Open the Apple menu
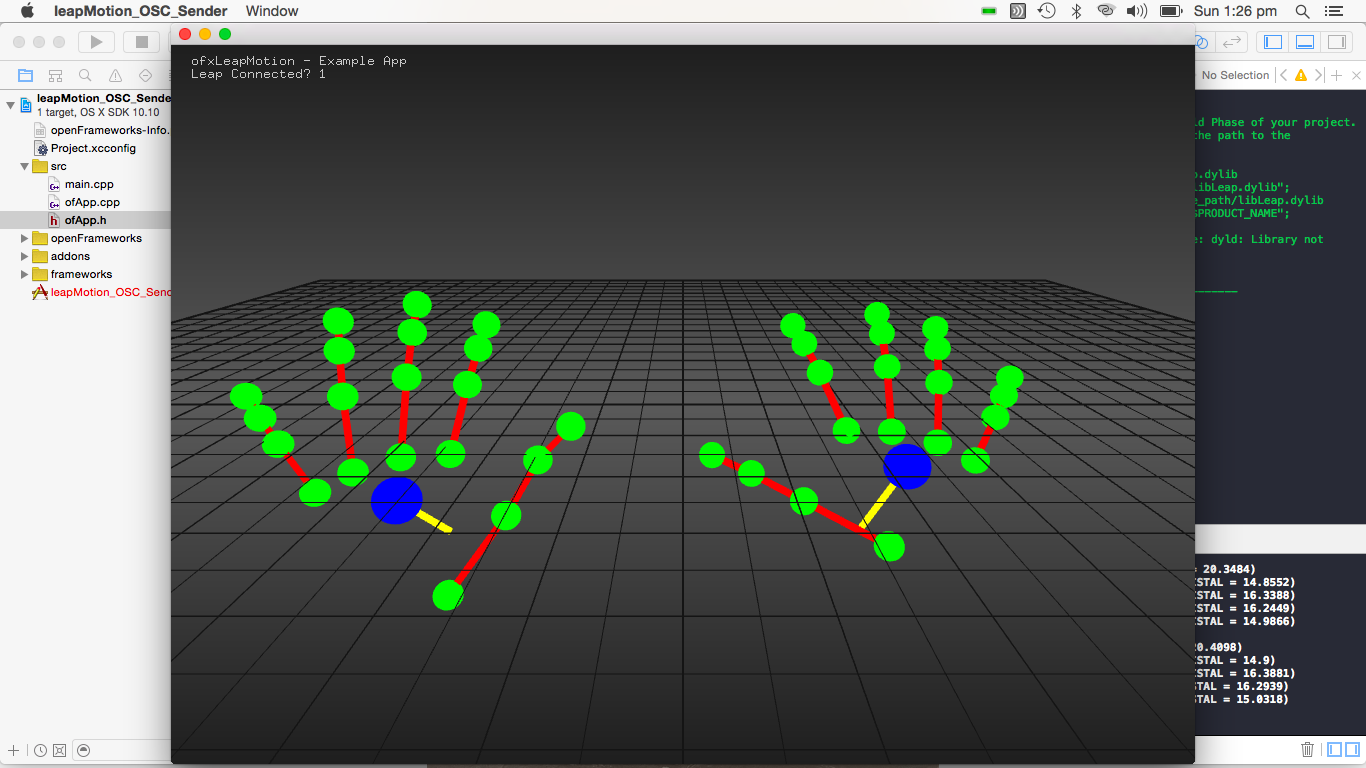 click(27, 11)
